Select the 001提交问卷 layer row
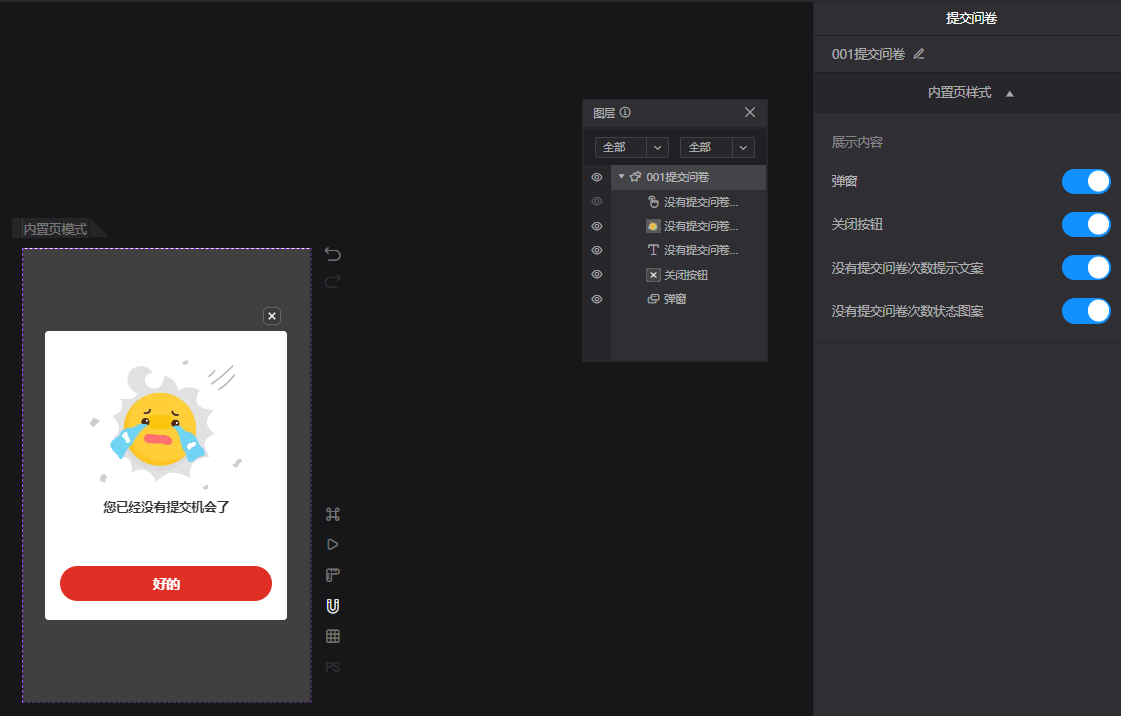 tap(688, 177)
